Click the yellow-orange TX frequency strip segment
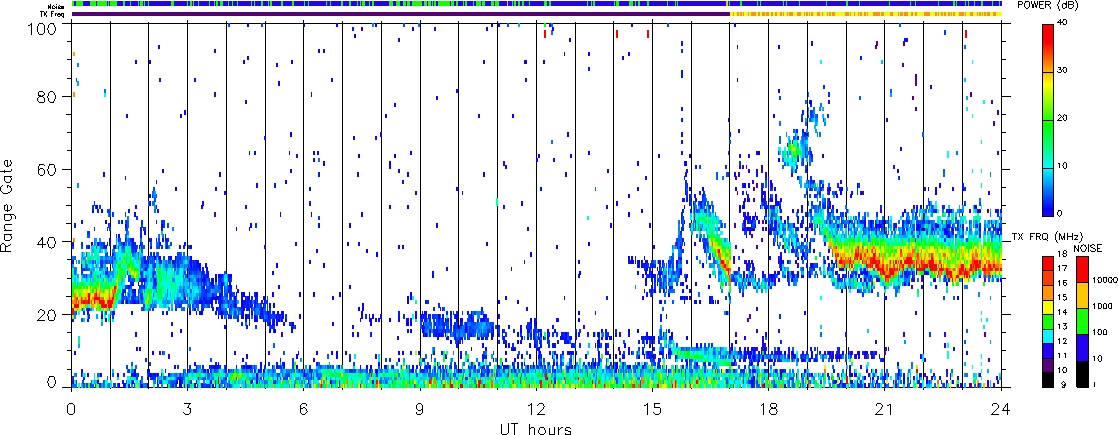The height and width of the screenshot is (435, 1118). [x=866, y=14]
